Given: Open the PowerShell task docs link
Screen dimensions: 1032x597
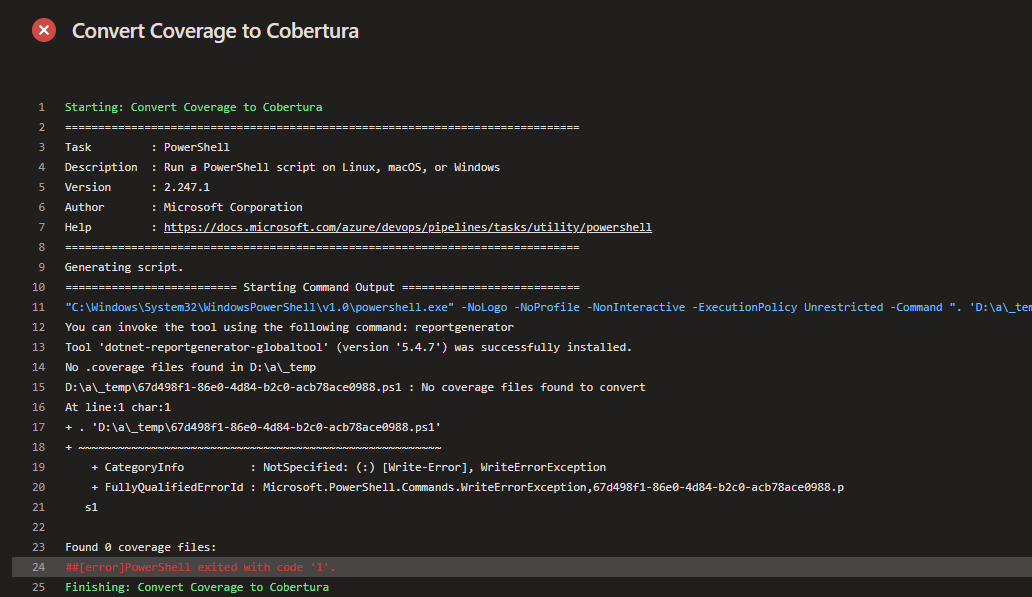Looking at the screenshot, I should point(407,227).
